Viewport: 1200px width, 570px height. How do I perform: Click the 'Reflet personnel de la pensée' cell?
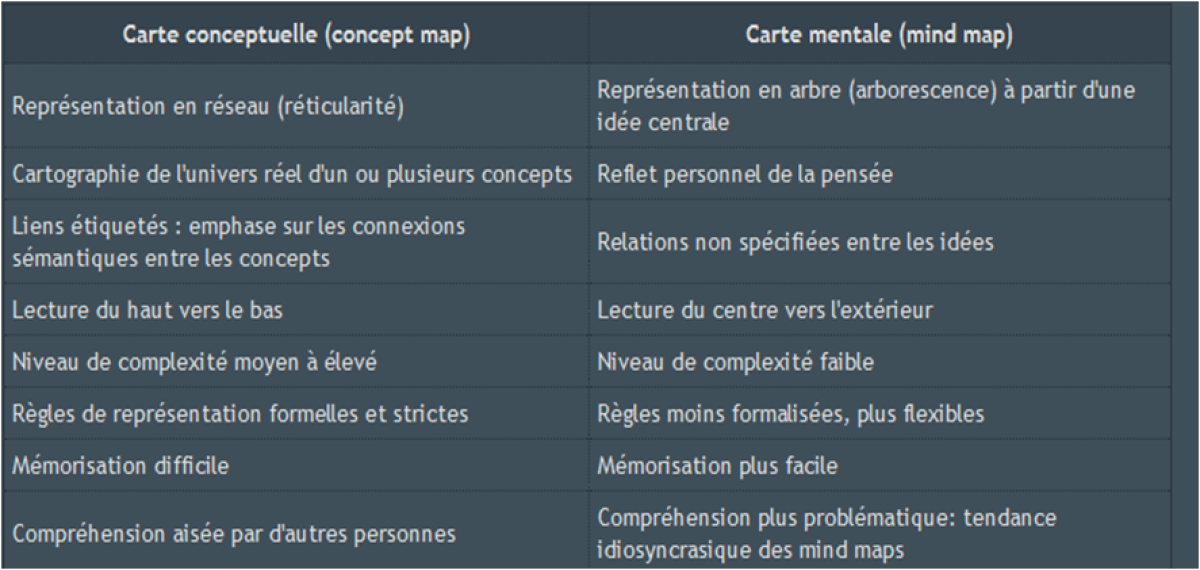(x=880, y=173)
